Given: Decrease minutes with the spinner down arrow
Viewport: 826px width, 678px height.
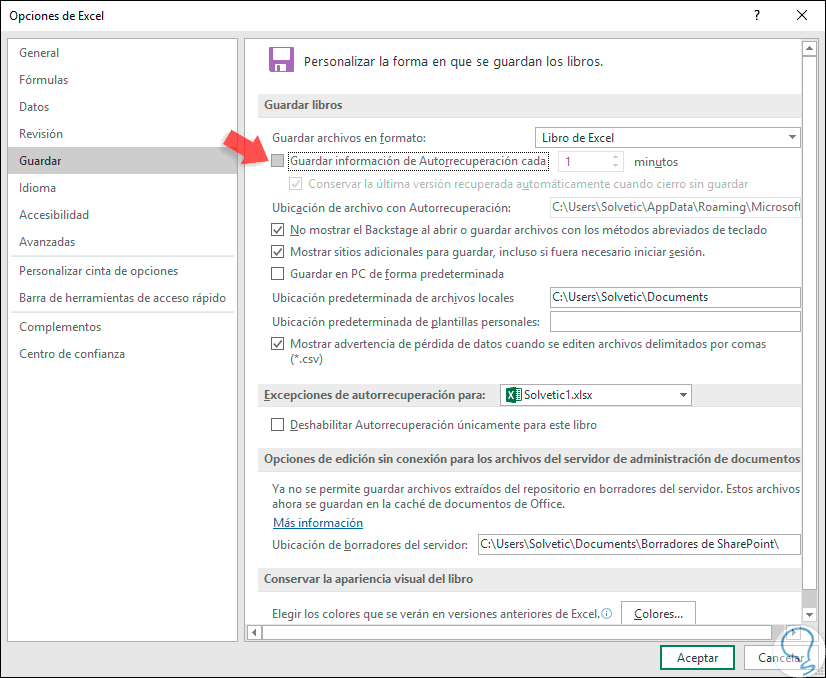Looking at the screenshot, I should click(x=615, y=166).
